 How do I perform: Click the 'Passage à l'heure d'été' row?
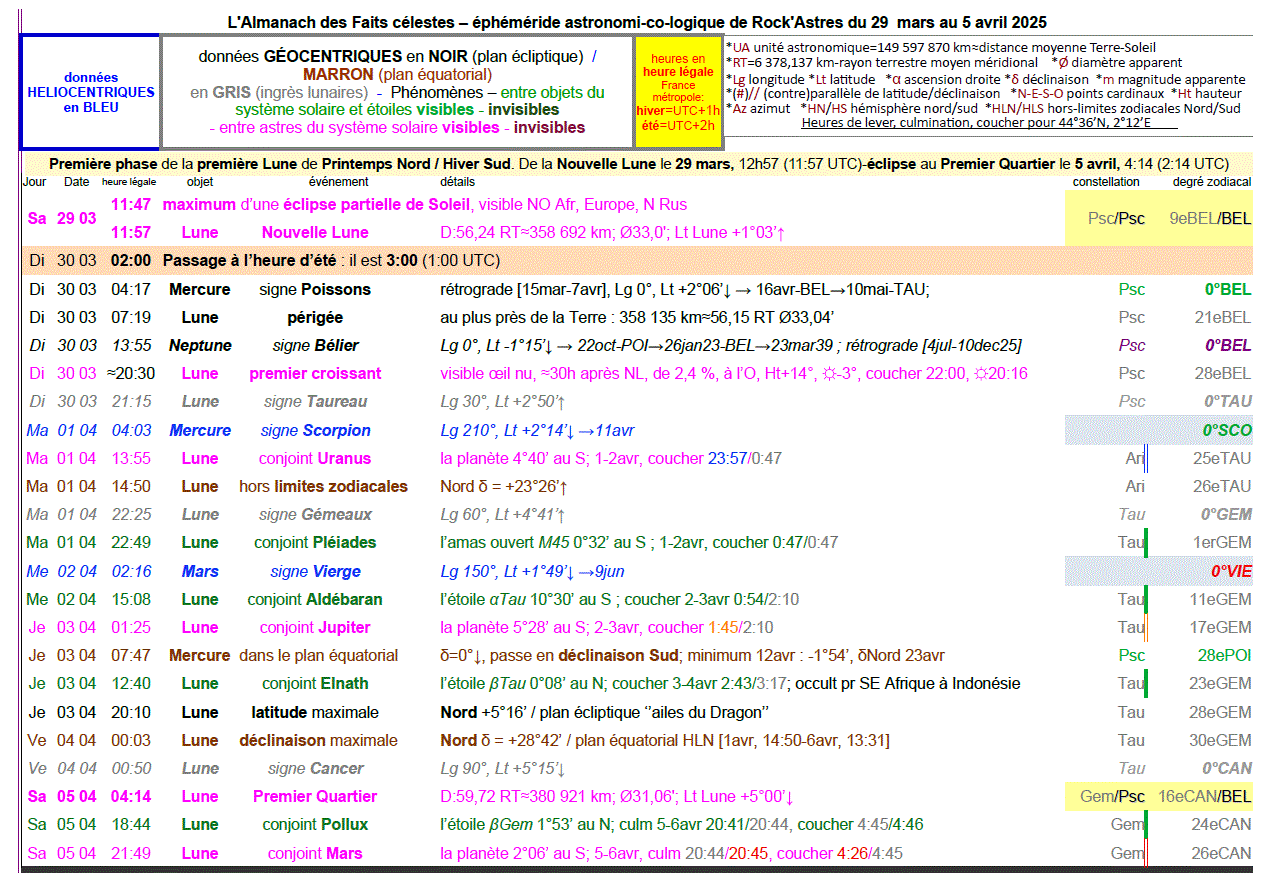click(x=636, y=261)
